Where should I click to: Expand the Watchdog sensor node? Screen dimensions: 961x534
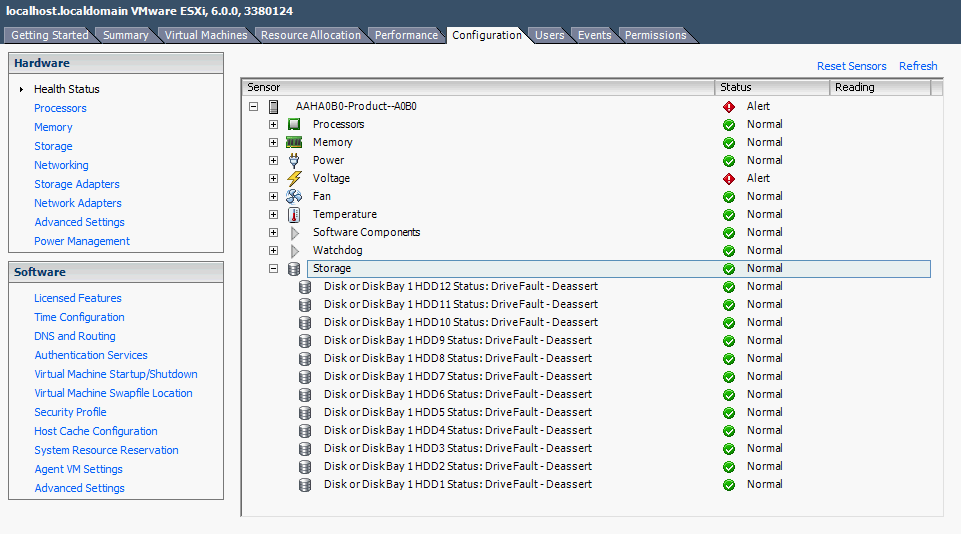point(273,251)
